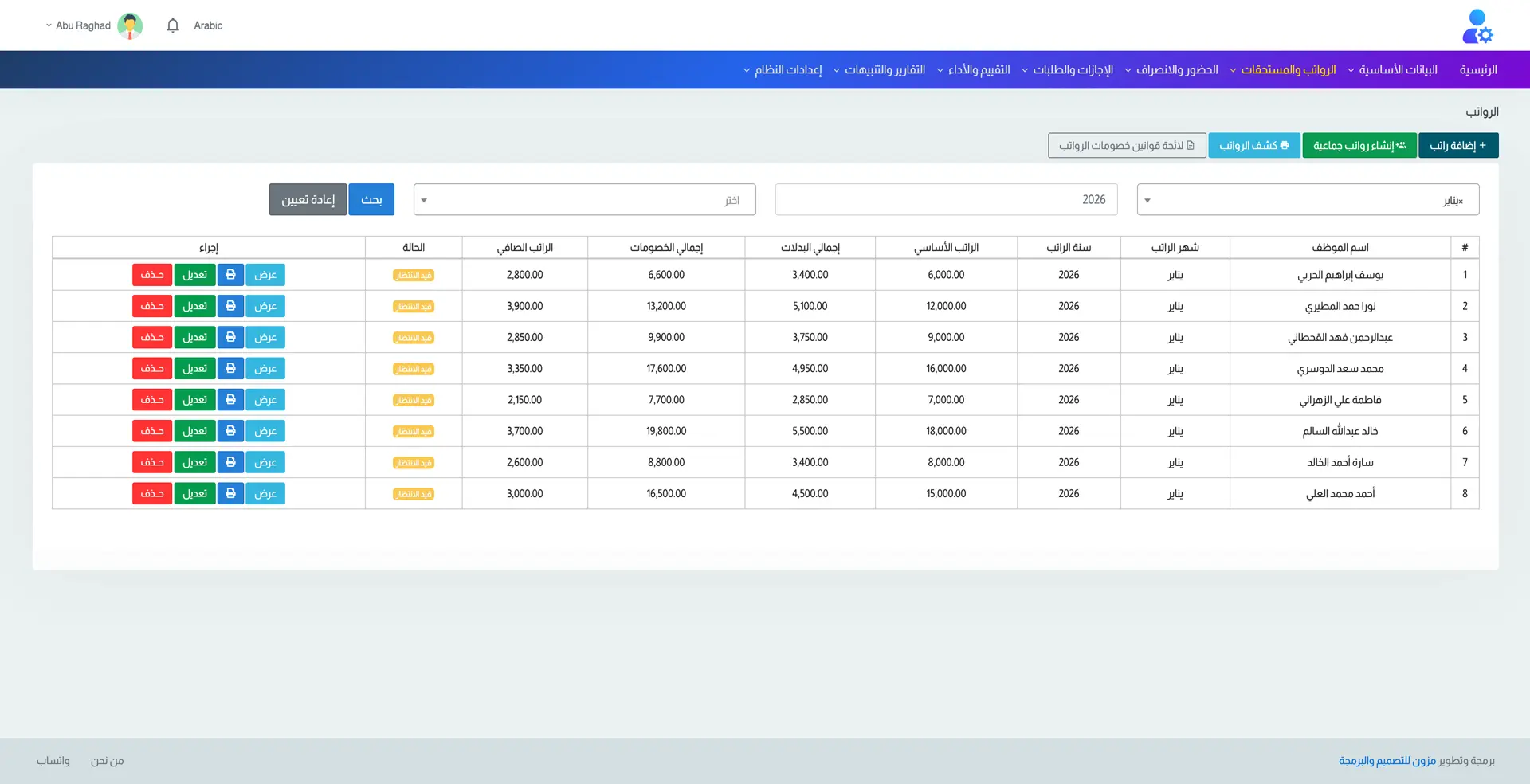
Task: Click the app logo in the header
Action: point(1477,26)
